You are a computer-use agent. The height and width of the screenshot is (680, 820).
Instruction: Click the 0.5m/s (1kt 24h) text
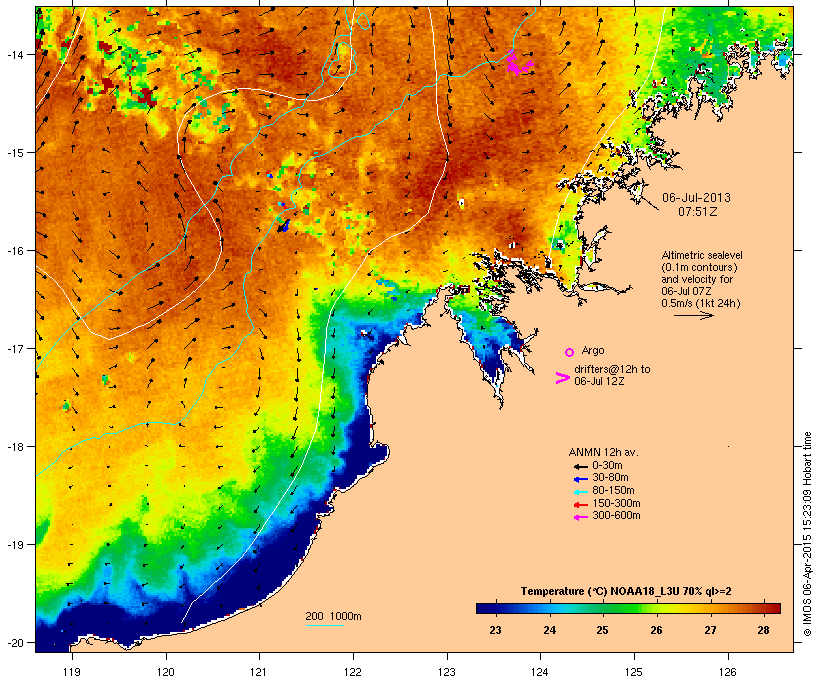(701, 303)
